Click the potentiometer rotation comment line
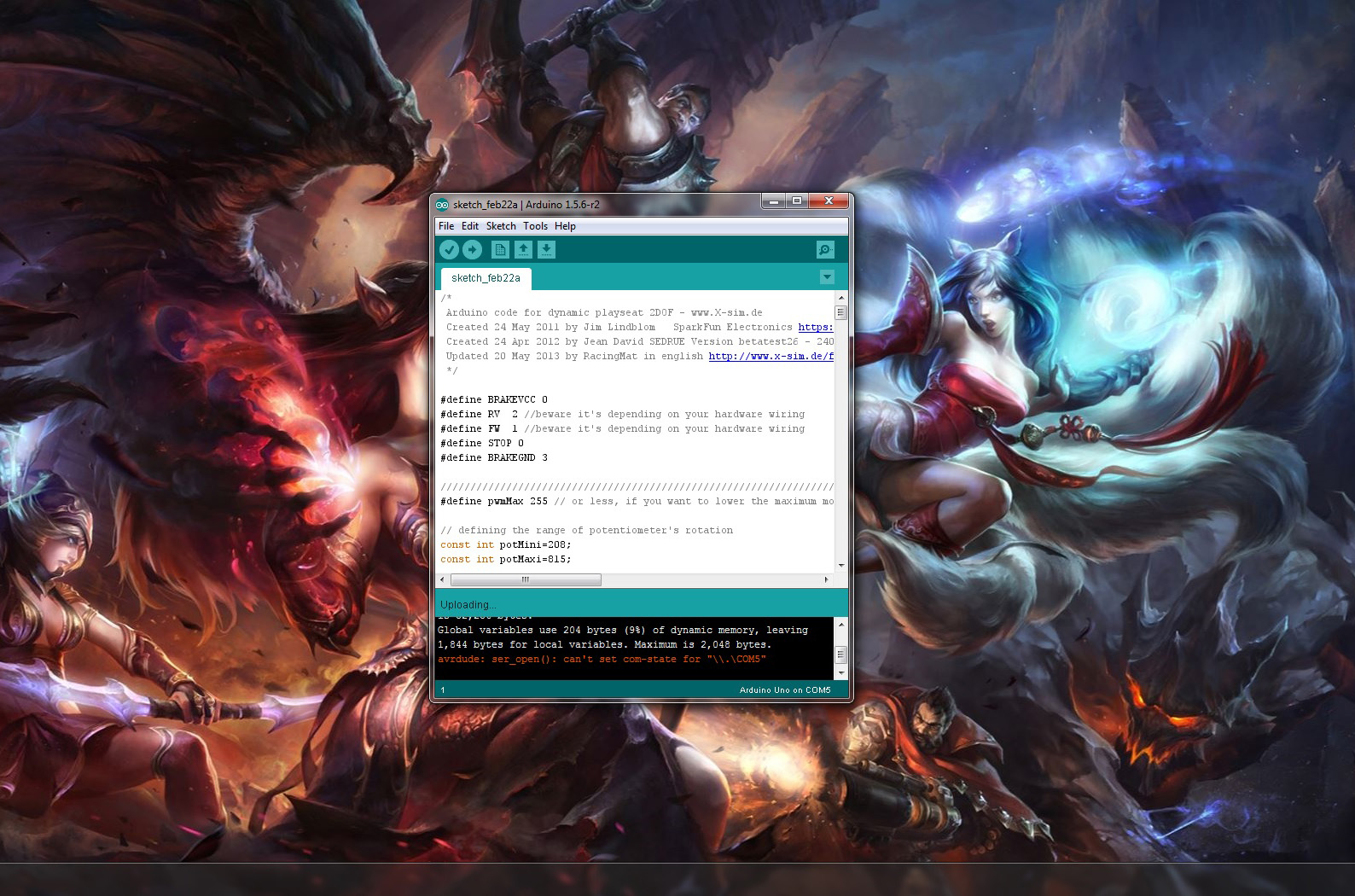 pyautogui.click(x=587, y=530)
